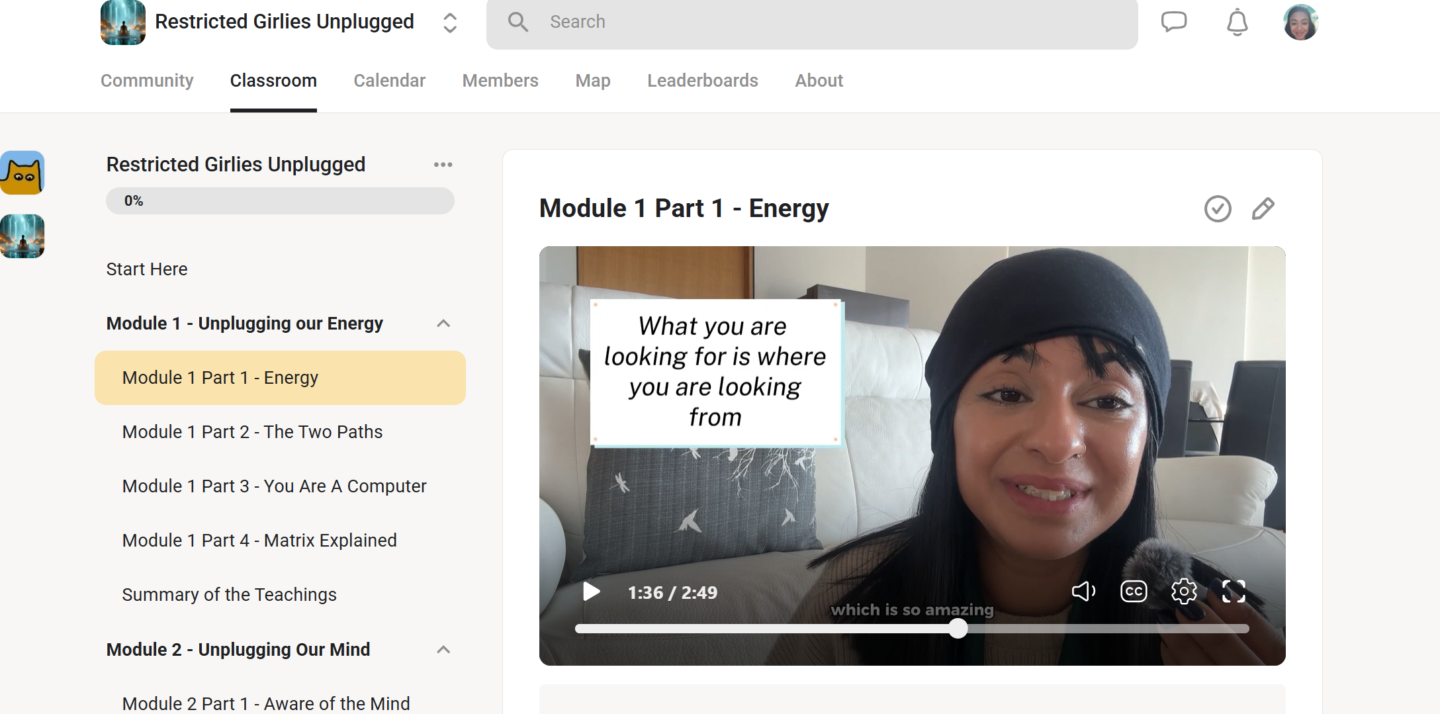
Task: Select the yellow cat group icon in sidebar
Action: [22, 173]
